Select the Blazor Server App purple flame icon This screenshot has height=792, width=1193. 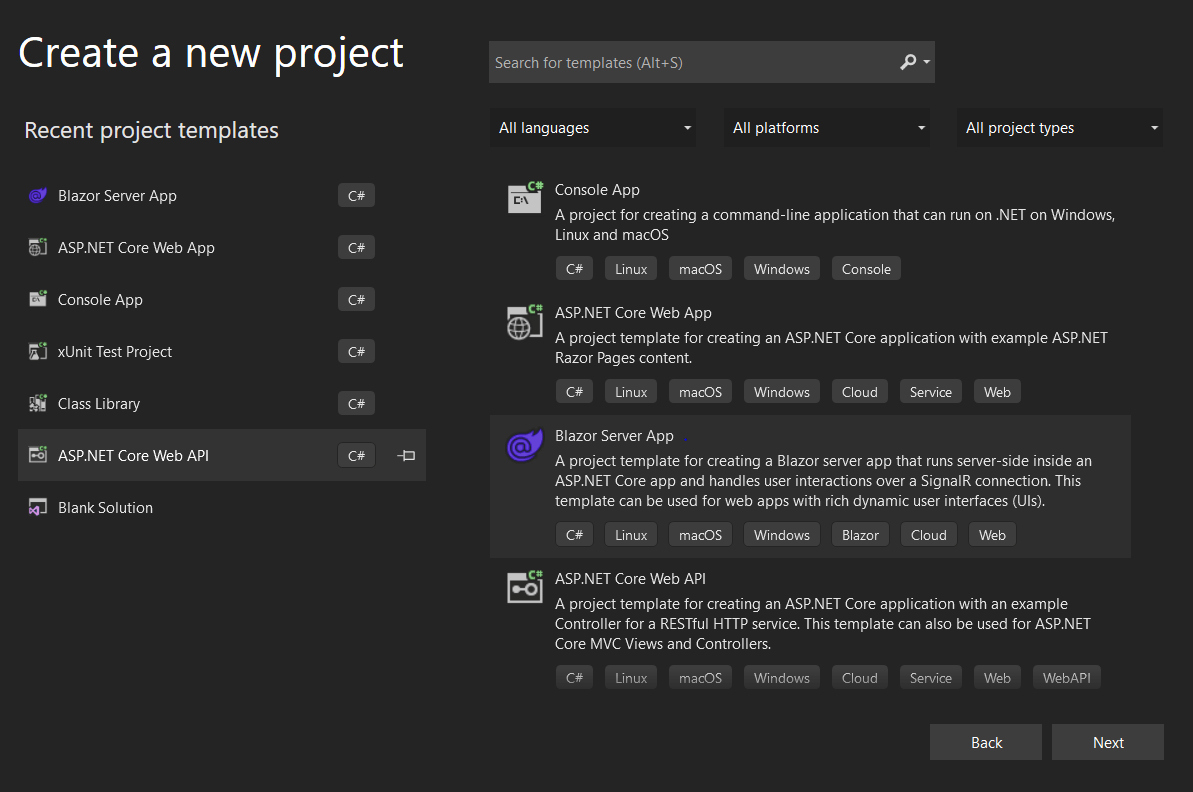524,446
